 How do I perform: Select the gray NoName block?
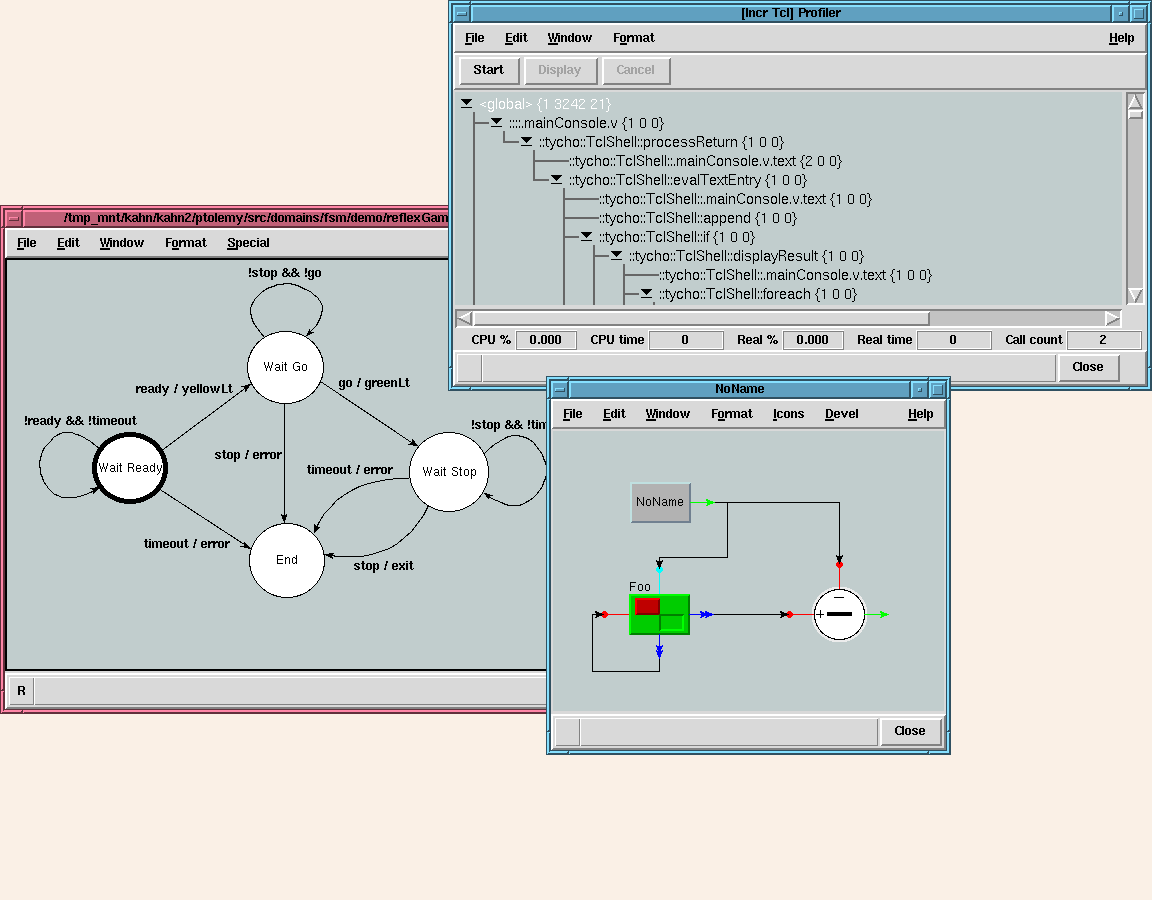[660, 502]
